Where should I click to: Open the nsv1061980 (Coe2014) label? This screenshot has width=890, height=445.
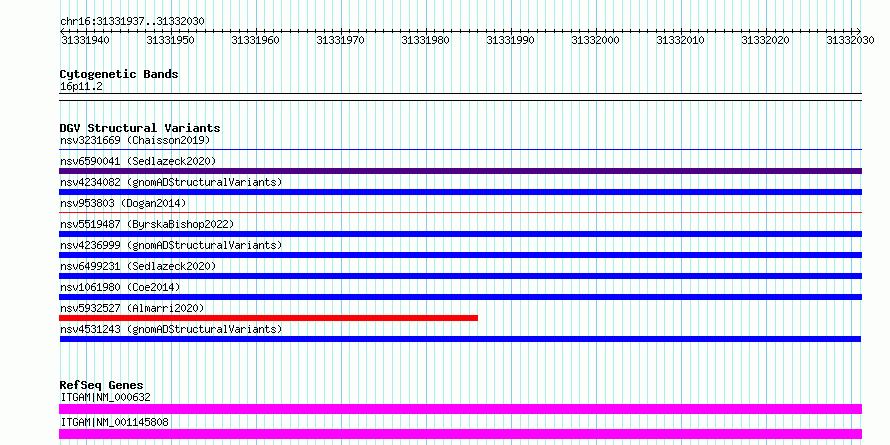[x=120, y=287]
